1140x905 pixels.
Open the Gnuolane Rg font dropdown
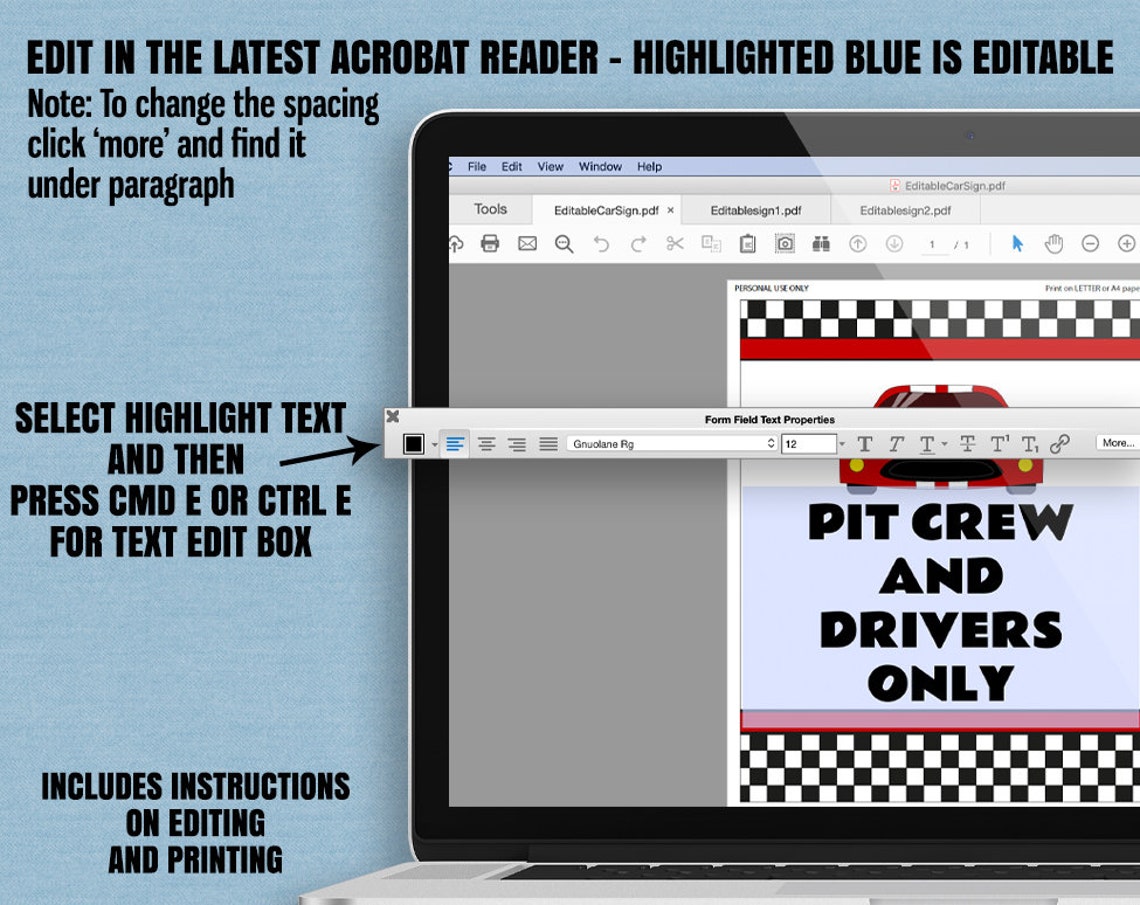672,444
